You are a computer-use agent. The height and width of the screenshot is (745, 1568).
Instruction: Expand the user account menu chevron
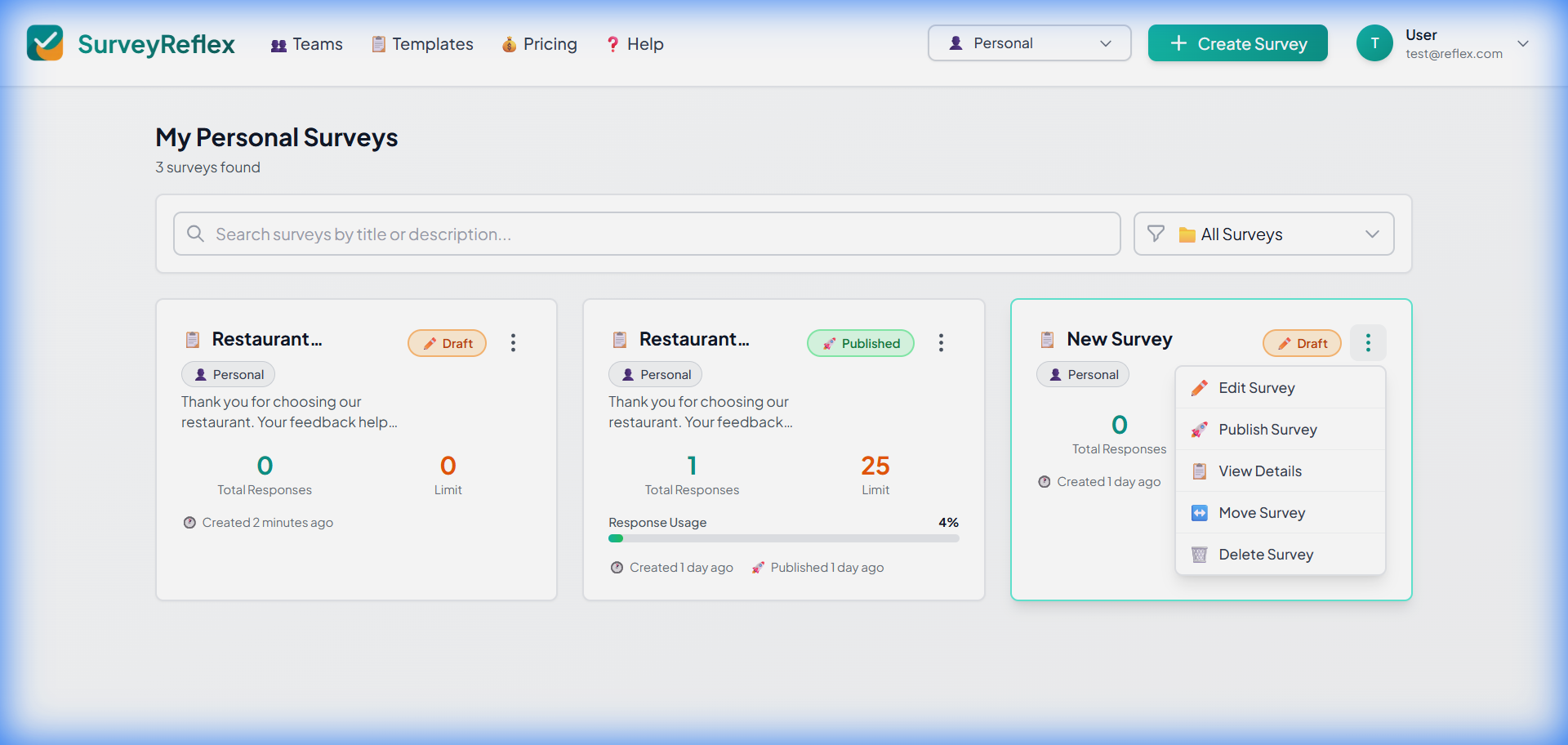coord(1523,44)
